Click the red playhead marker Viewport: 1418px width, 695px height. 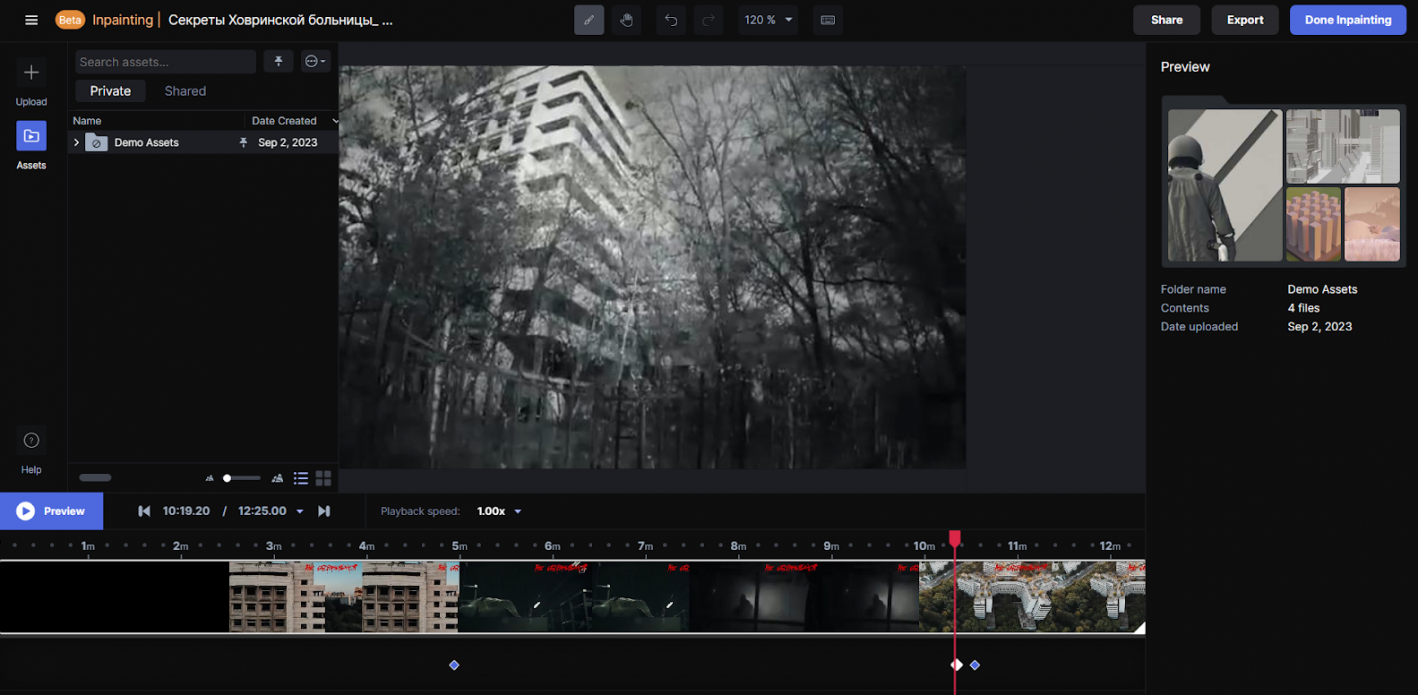(955, 539)
